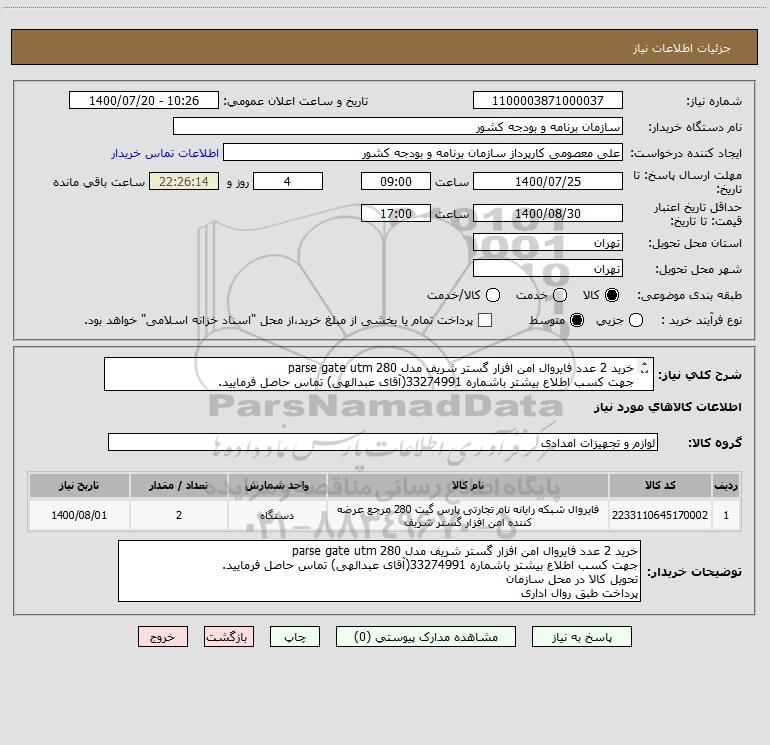770x745 pixels.
Task: Click the بازگشت back button
Action: click(x=229, y=636)
